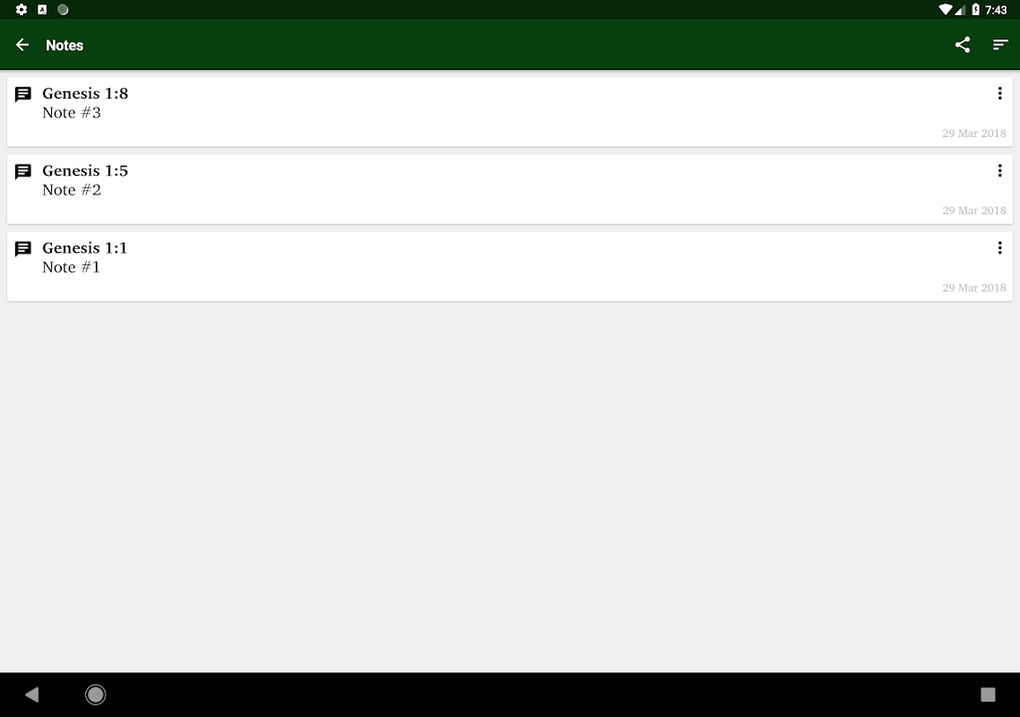Tap the Android back navigation button

32,695
